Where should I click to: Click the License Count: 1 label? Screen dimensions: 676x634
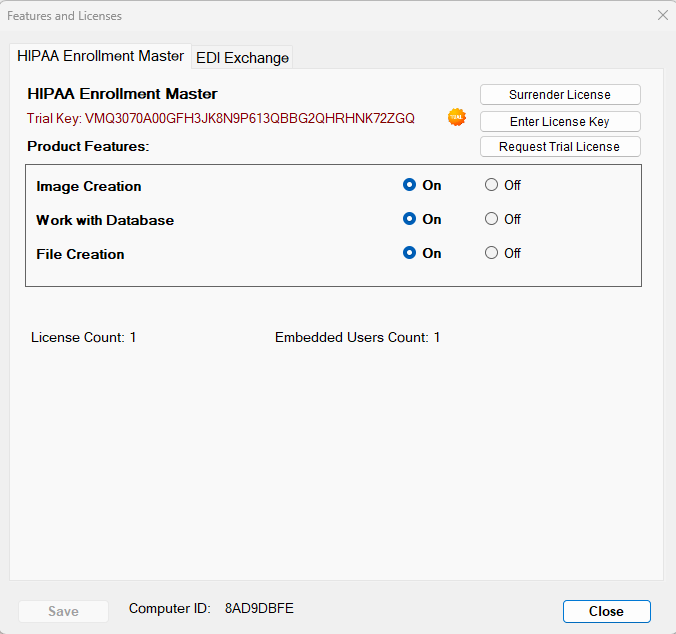pos(84,337)
